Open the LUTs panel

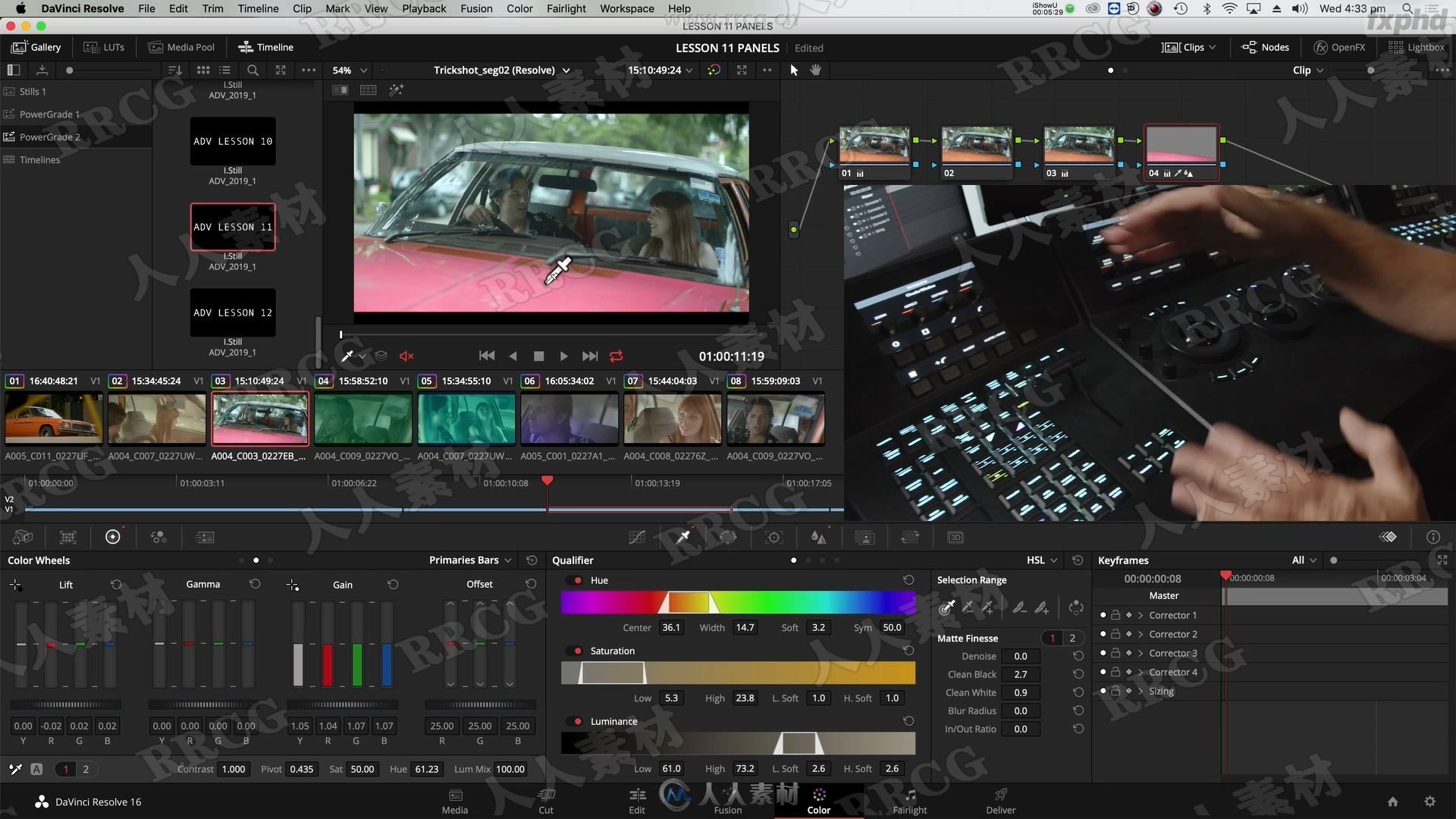tap(104, 47)
